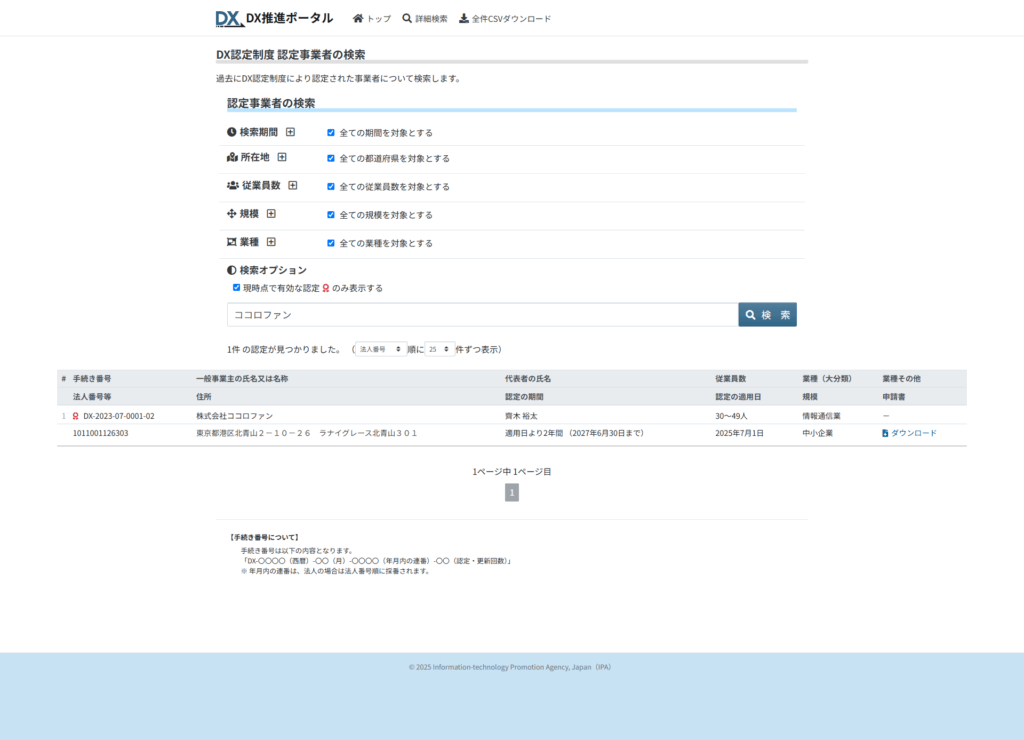Click 全件CSVダウンロード in the header

(505, 18)
